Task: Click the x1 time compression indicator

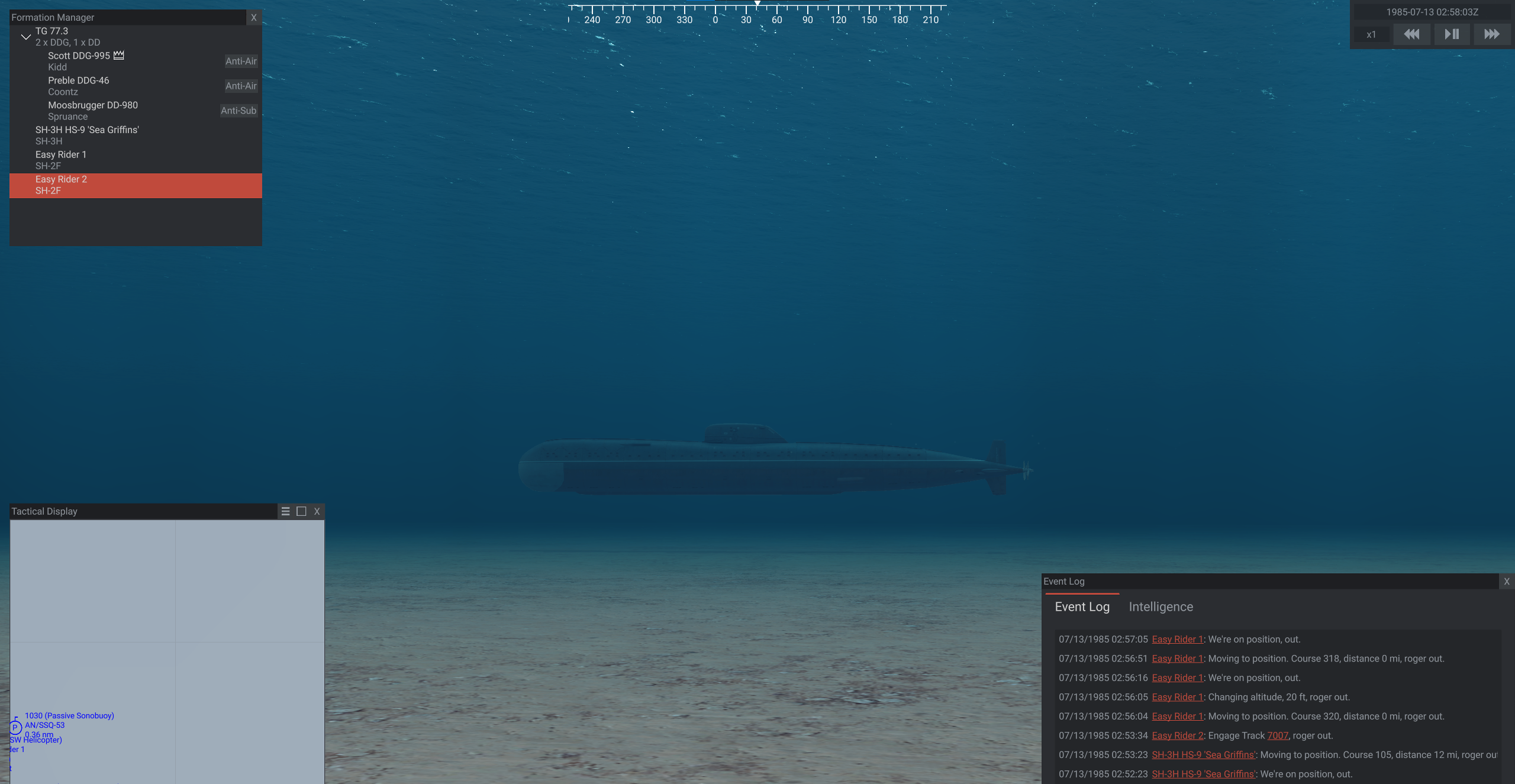Action: [x=1371, y=35]
